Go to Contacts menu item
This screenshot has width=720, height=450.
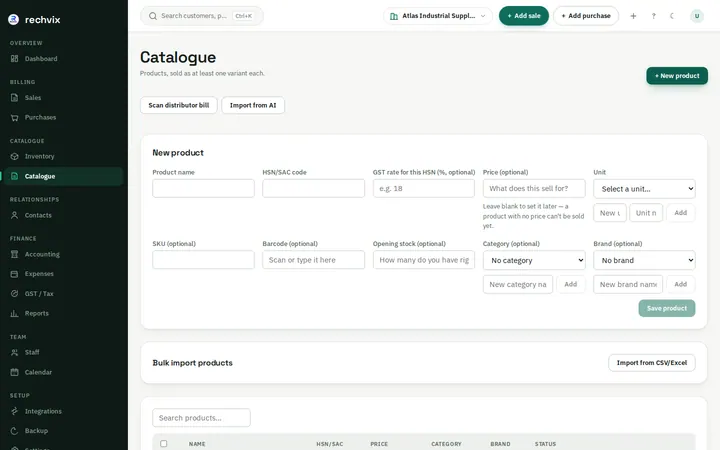pyautogui.click(x=63, y=215)
